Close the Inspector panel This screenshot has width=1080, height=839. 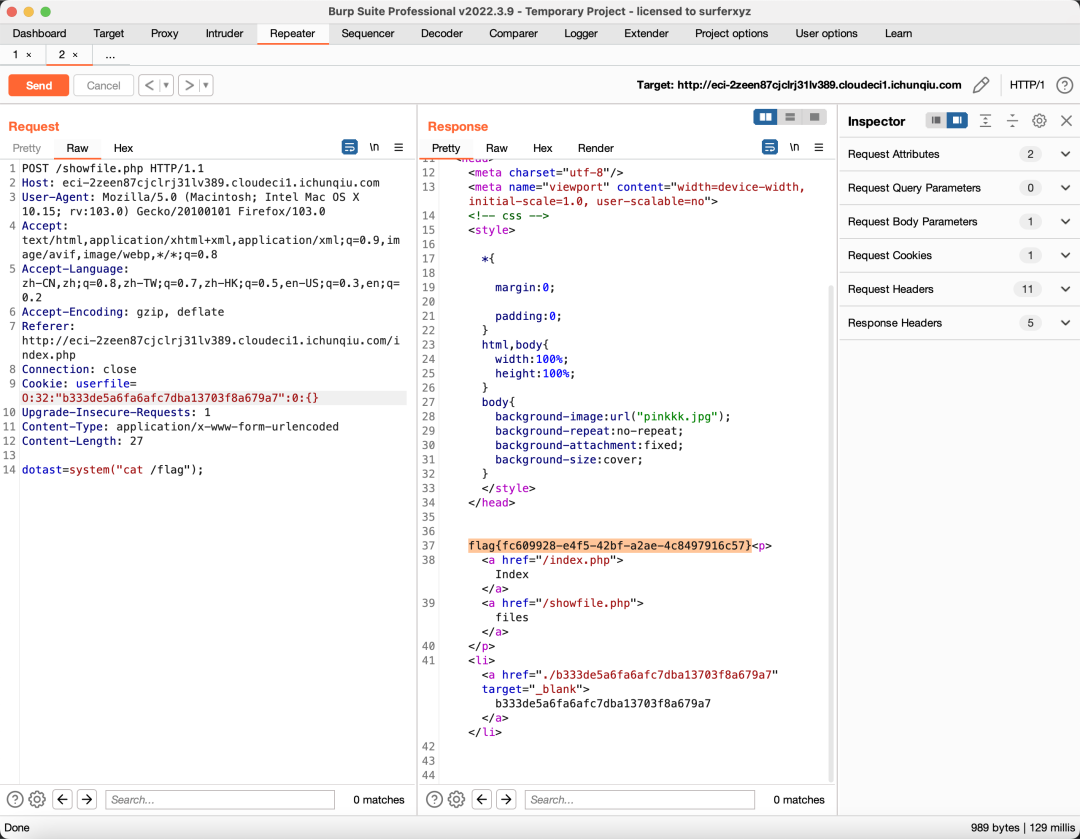(1066, 121)
